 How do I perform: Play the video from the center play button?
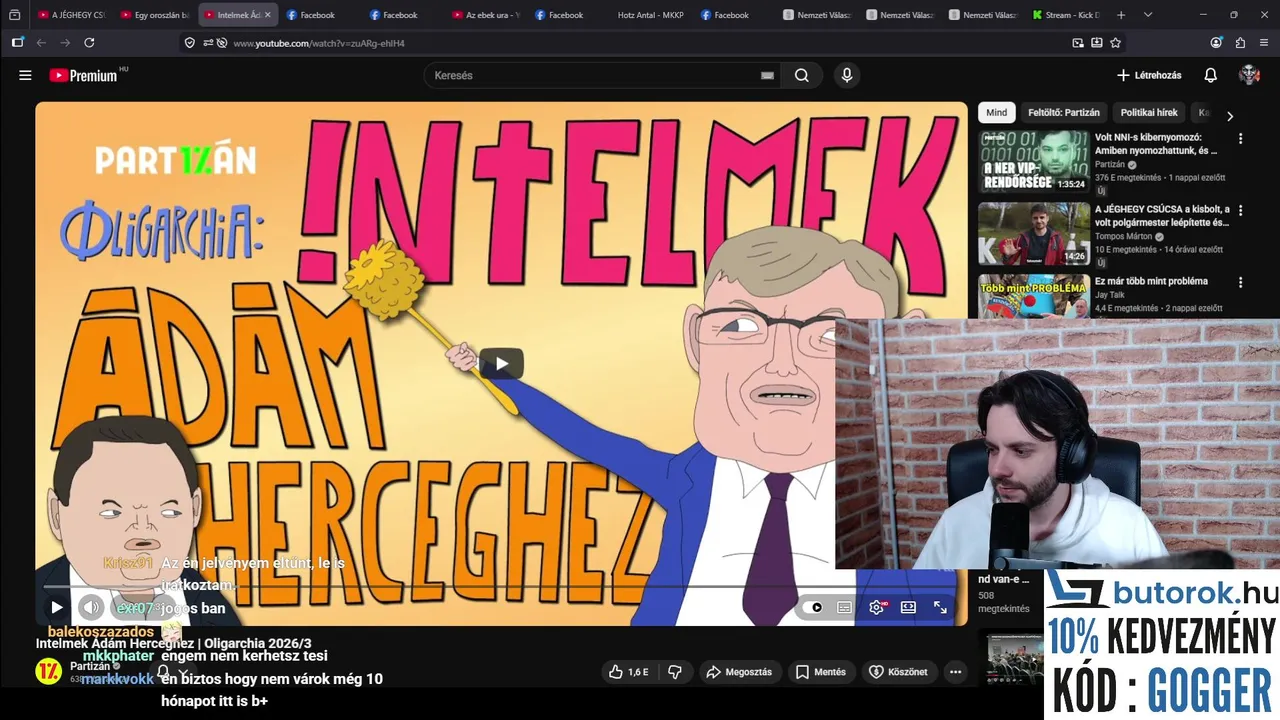(501, 363)
